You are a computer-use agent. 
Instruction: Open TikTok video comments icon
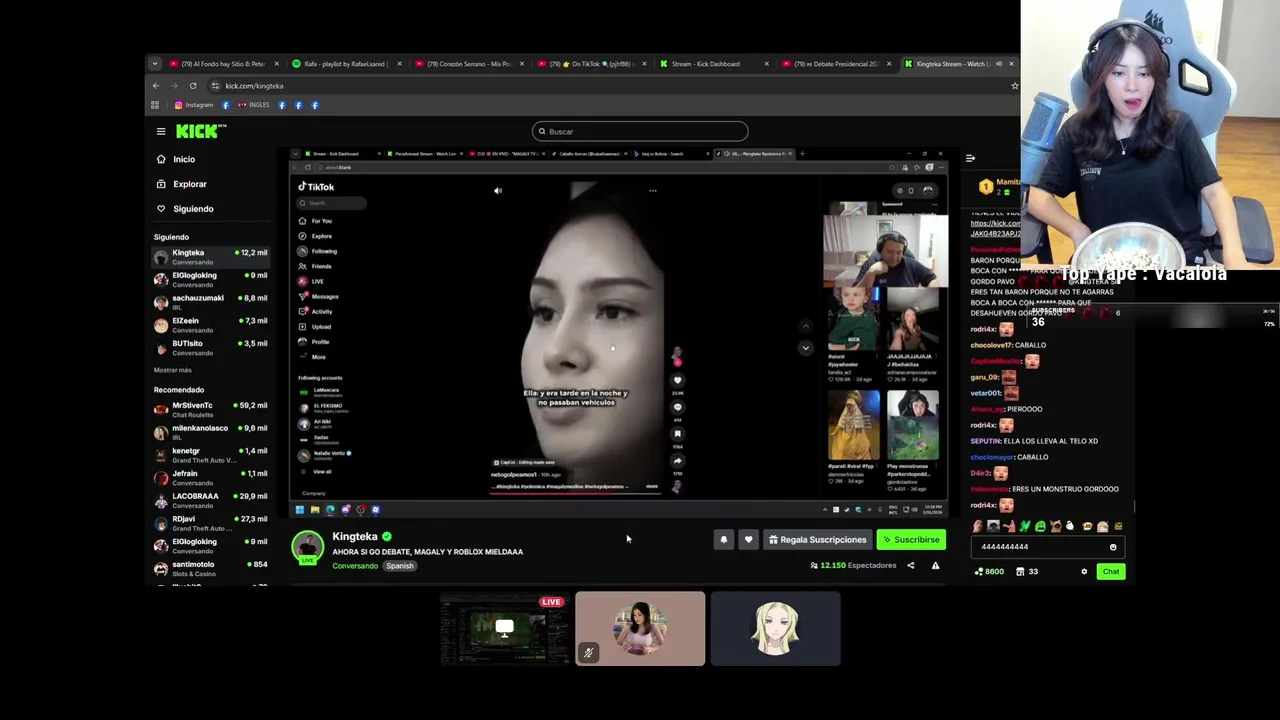pos(677,407)
